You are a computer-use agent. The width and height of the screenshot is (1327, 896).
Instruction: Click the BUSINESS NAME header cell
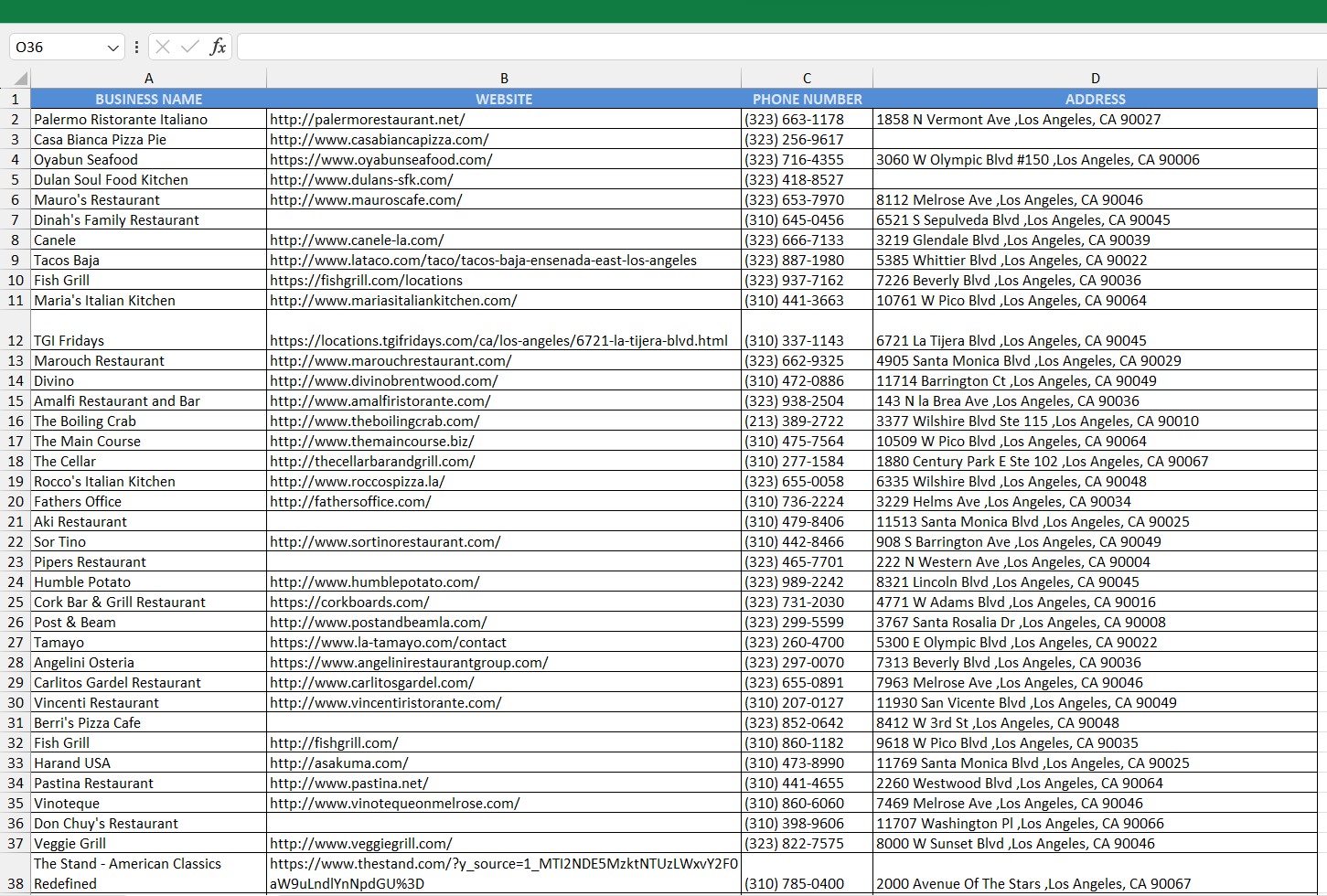149,99
